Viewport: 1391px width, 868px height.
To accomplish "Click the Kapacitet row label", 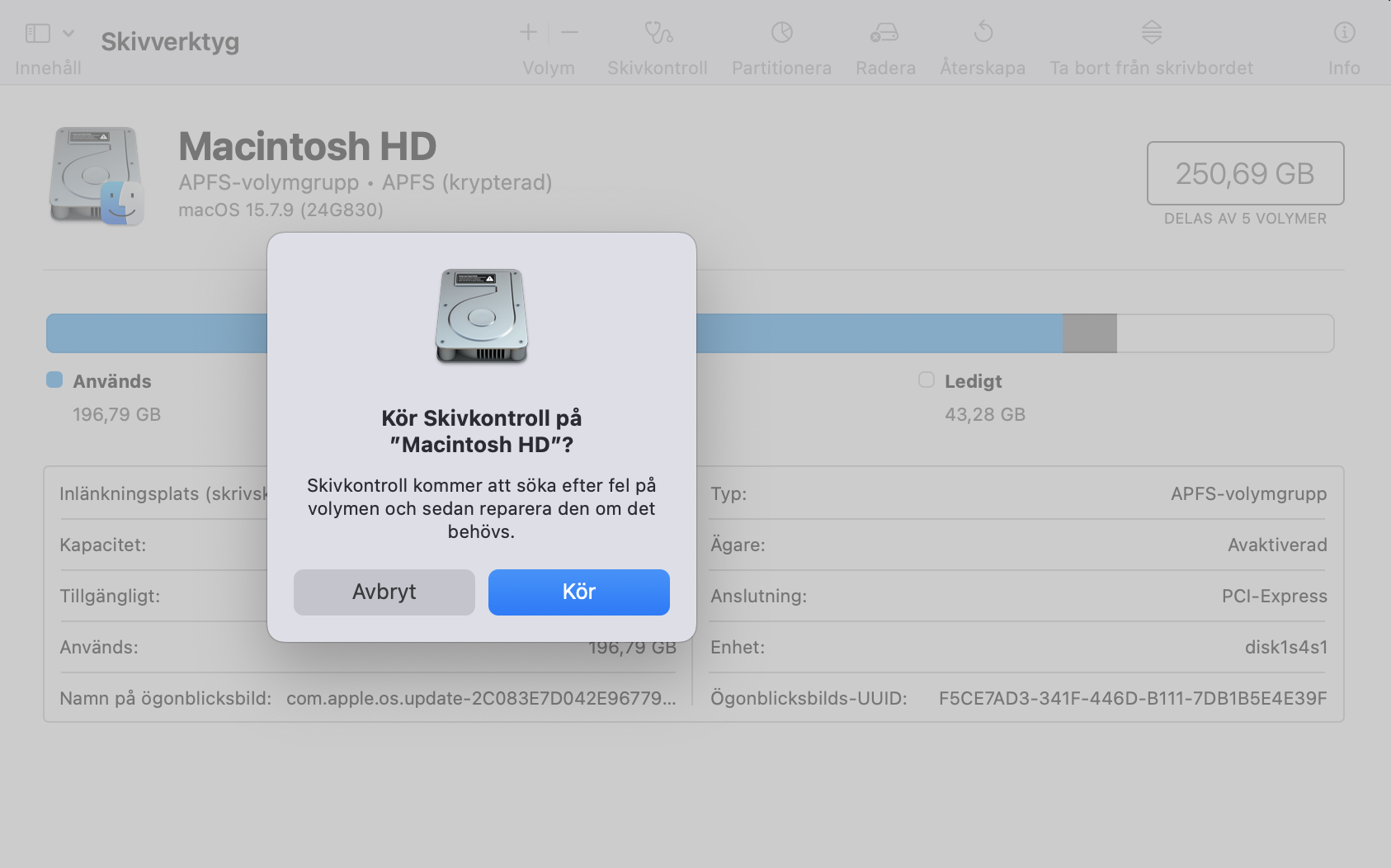I will (102, 545).
